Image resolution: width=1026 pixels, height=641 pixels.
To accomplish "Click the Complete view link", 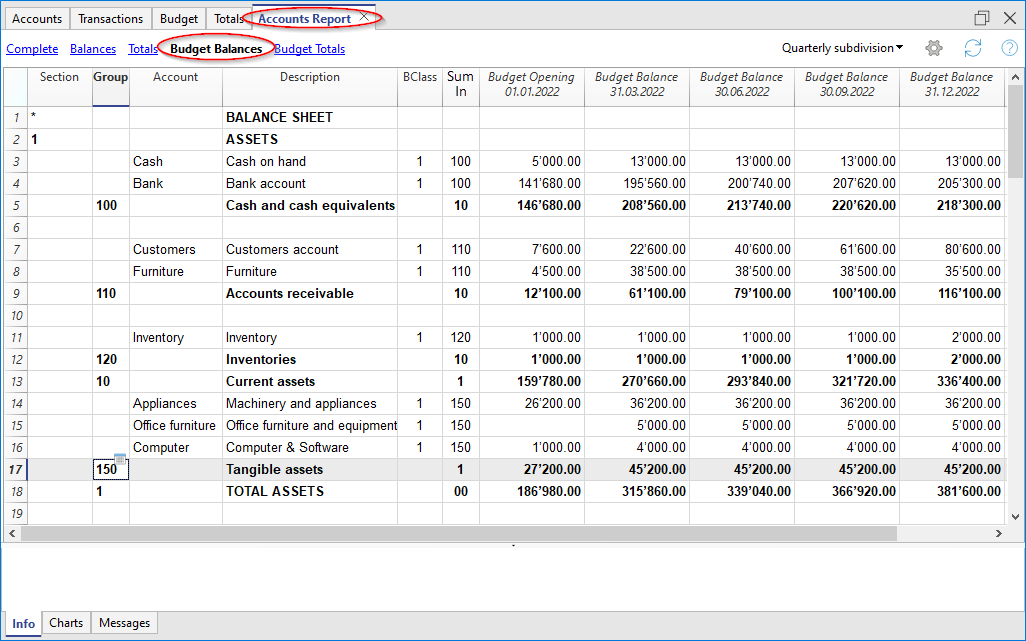I will [32, 49].
